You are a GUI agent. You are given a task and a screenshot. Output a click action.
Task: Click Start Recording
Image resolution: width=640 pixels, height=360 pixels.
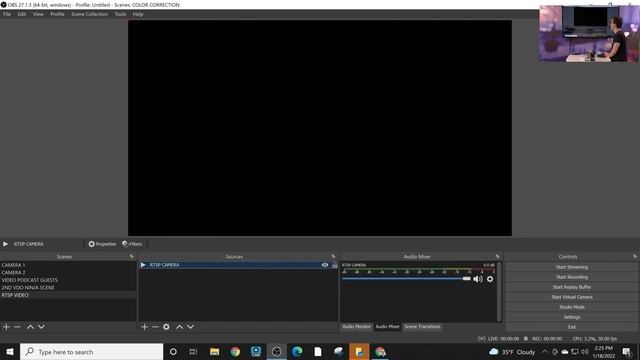572,277
